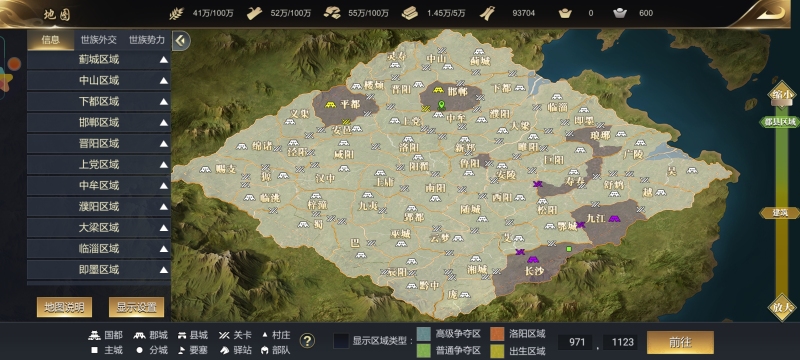Click the yellow capital icon at 平都
The width and height of the screenshot is (800, 360).
(x=331, y=105)
